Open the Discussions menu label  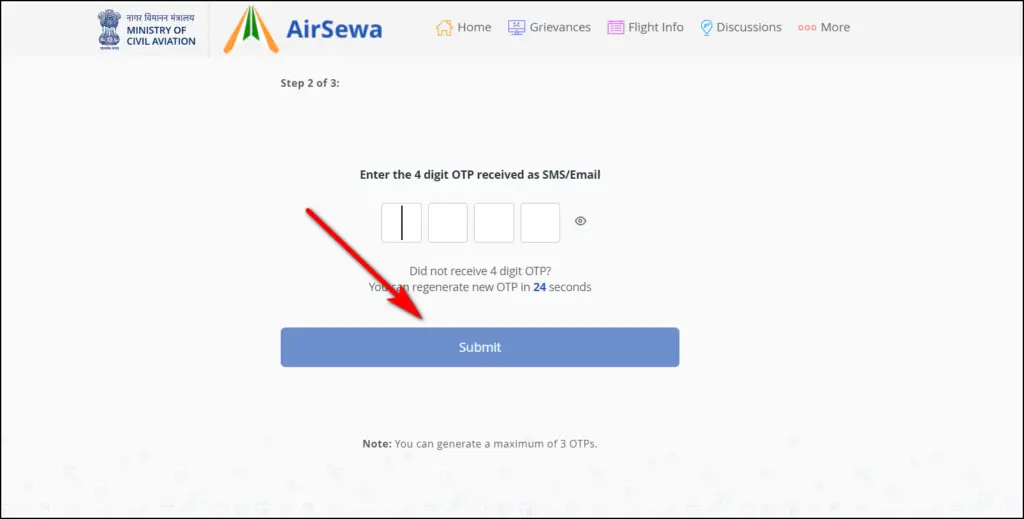pos(749,27)
